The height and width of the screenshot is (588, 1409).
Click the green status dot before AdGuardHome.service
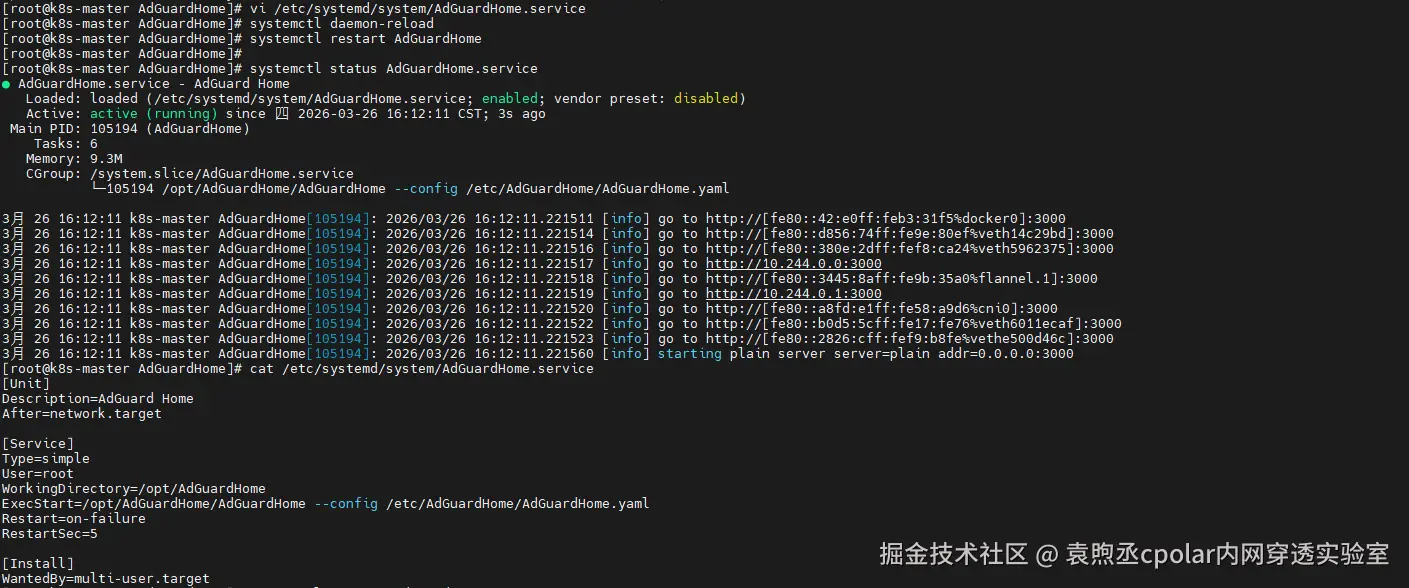click(6, 84)
